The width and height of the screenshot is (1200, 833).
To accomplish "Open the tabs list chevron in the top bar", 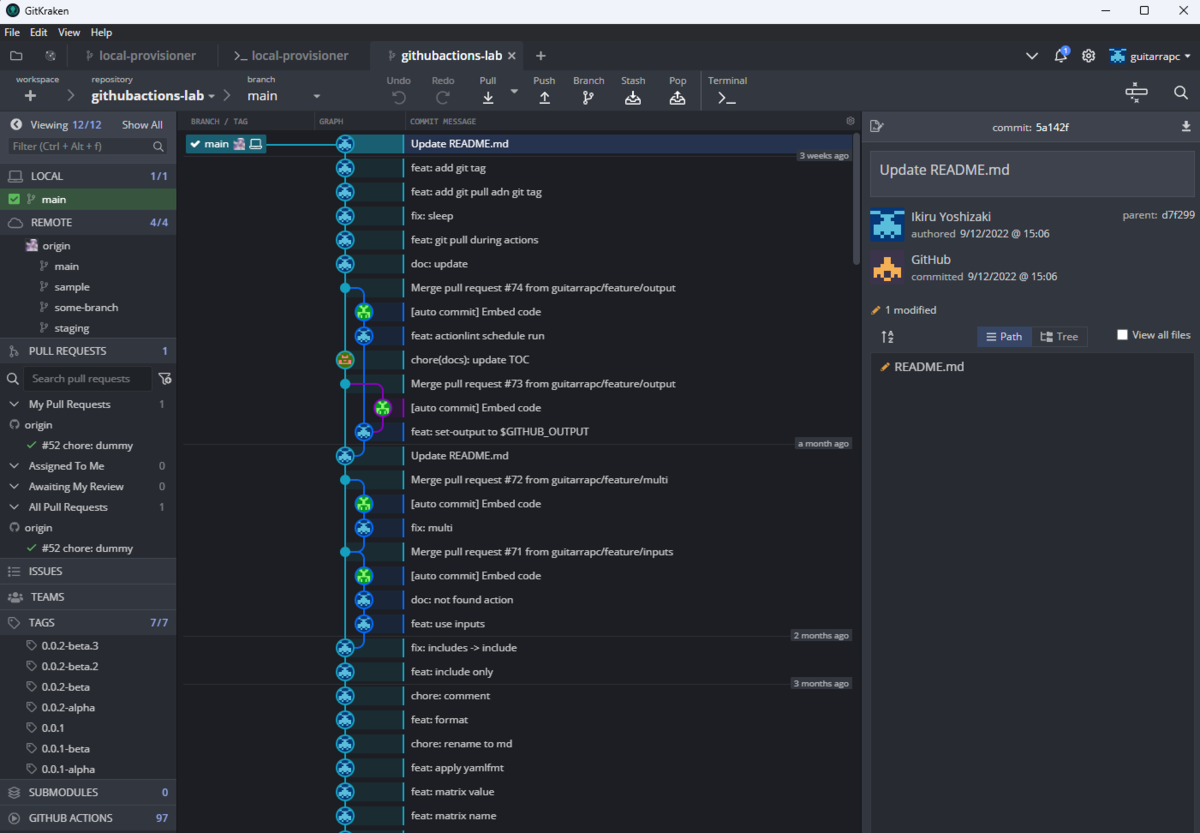I will 1032,56.
